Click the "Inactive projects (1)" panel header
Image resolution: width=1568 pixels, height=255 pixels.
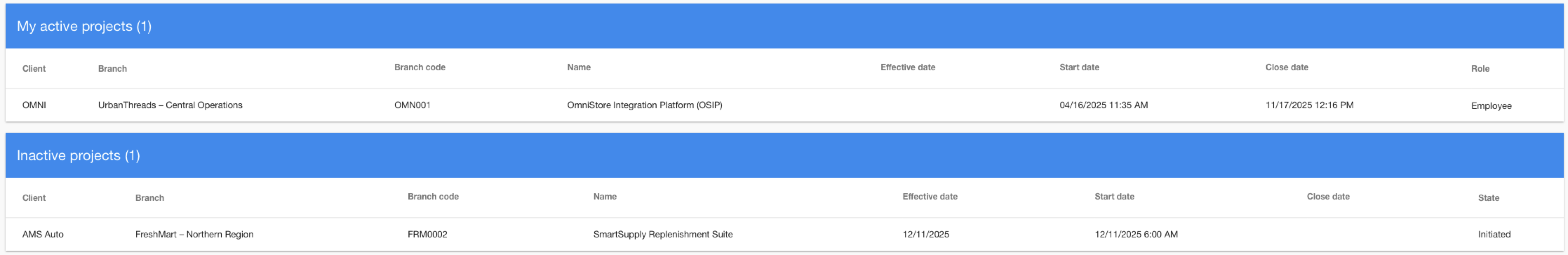click(x=78, y=156)
